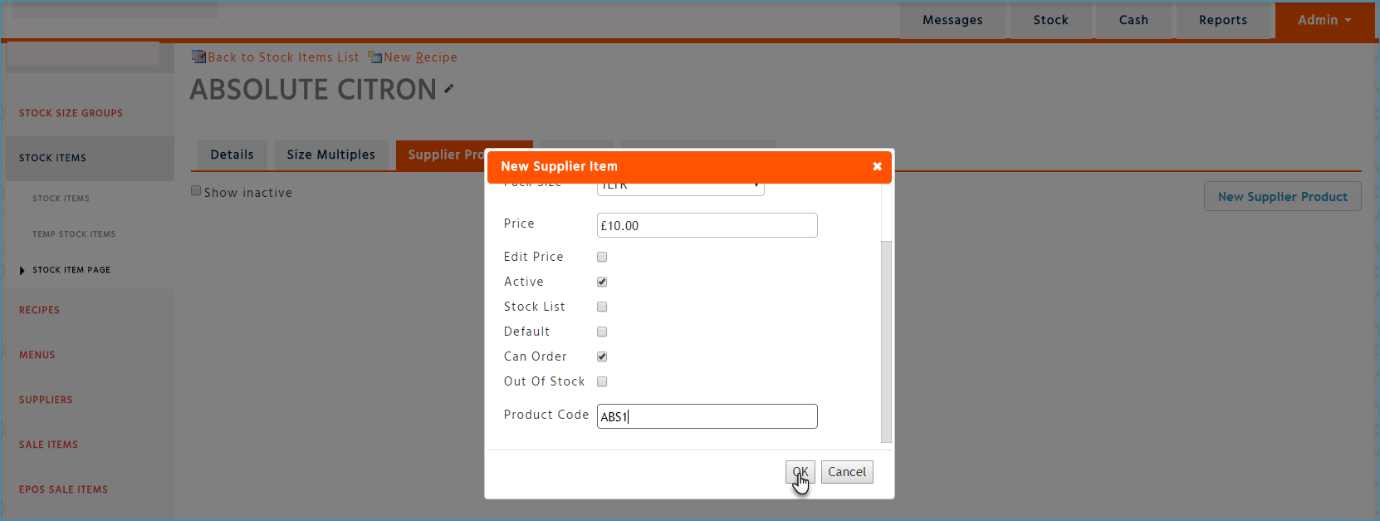Image resolution: width=1380 pixels, height=521 pixels.
Task: Open Sale Items in the sidebar
Action: pyautogui.click(x=48, y=445)
